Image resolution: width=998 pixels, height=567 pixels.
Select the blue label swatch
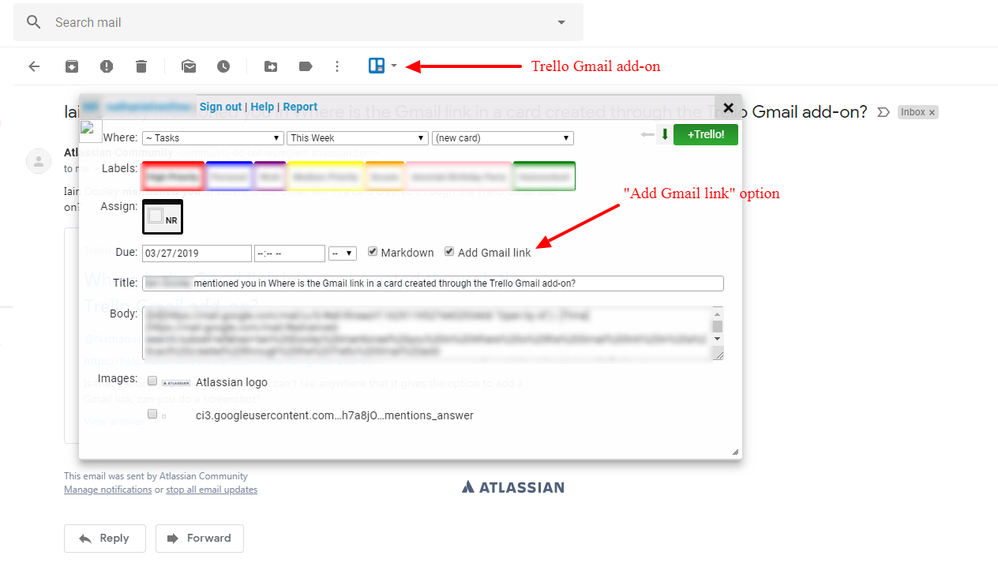(x=229, y=176)
